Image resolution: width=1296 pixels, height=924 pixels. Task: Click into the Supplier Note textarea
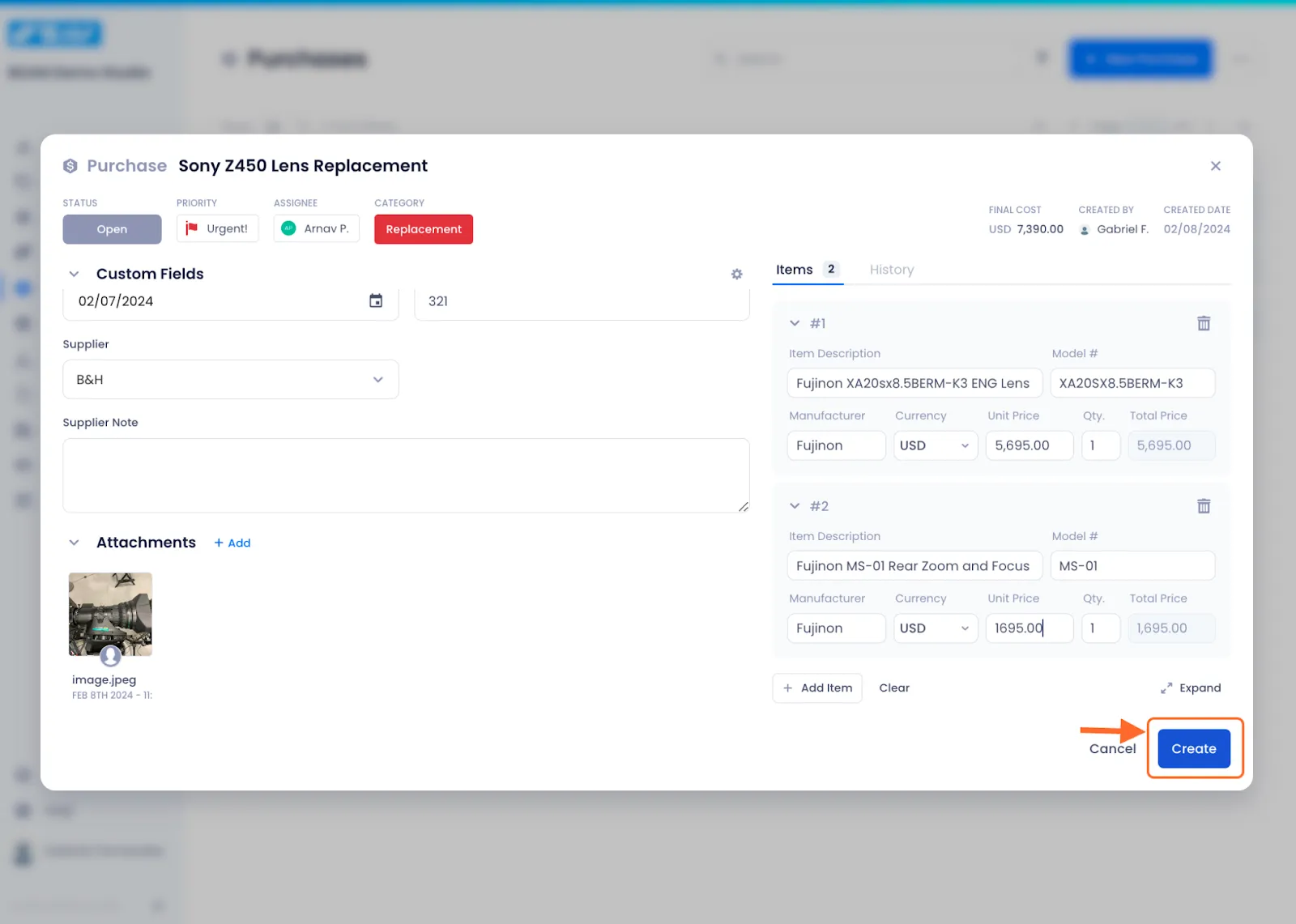(406, 475)
